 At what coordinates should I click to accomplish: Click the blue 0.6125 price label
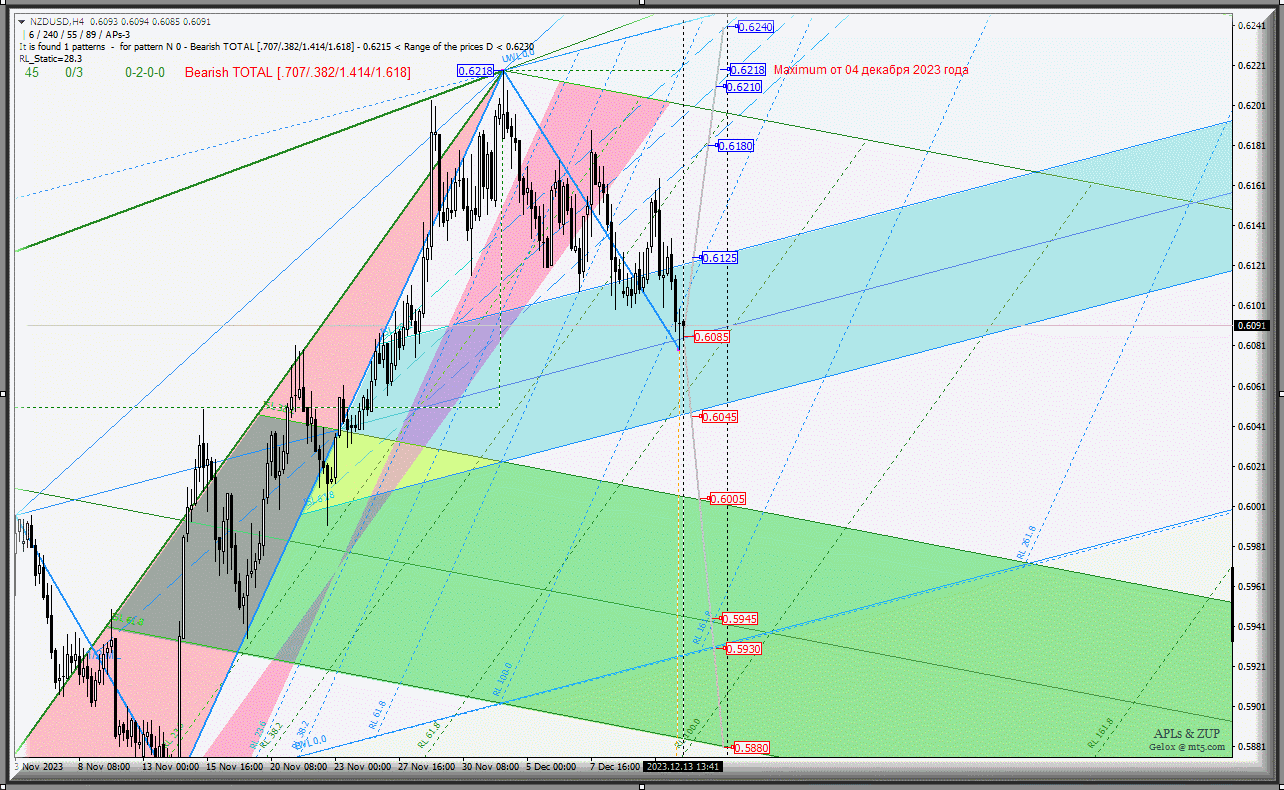tap(720, 258)
